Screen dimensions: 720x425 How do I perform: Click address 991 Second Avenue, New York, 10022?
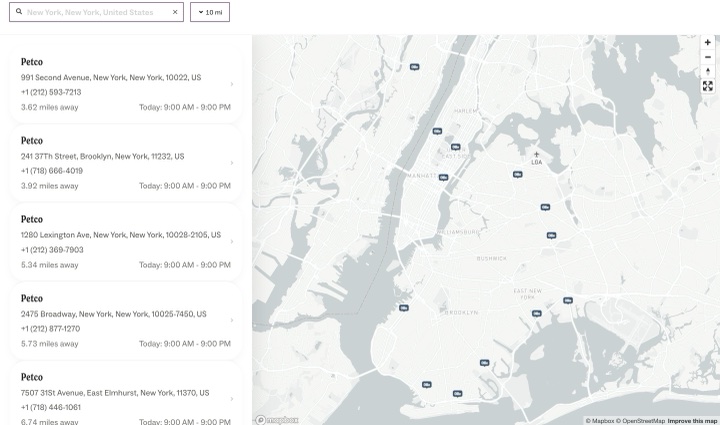[x=111, y=78]
